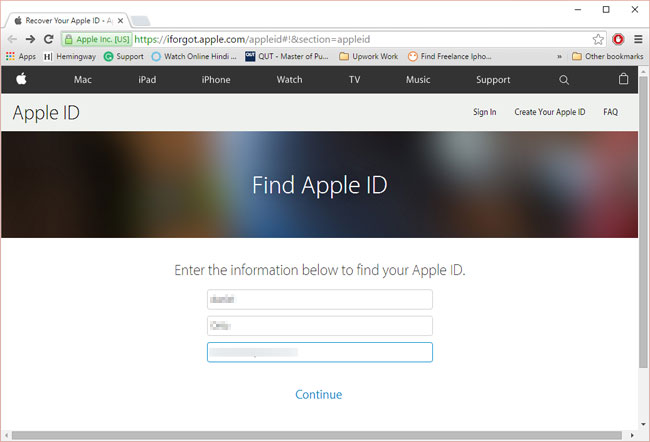This screenshot has width=650, height=442.
Task: Open the Chrome hamburger menu
Action: coord(638,39)
